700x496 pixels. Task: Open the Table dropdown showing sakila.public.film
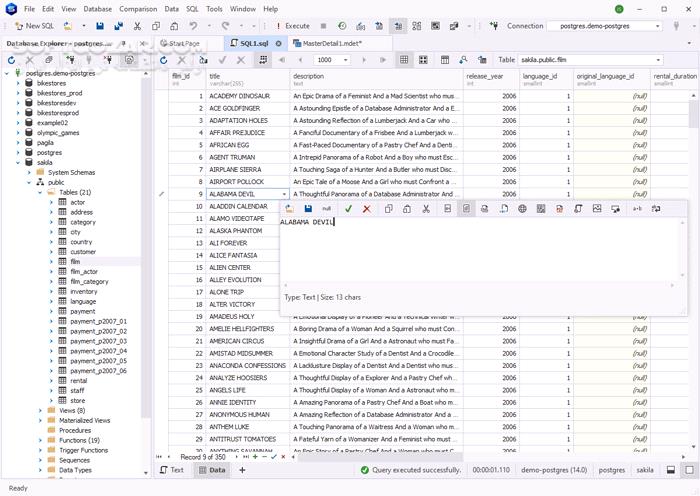coord(590,60)
